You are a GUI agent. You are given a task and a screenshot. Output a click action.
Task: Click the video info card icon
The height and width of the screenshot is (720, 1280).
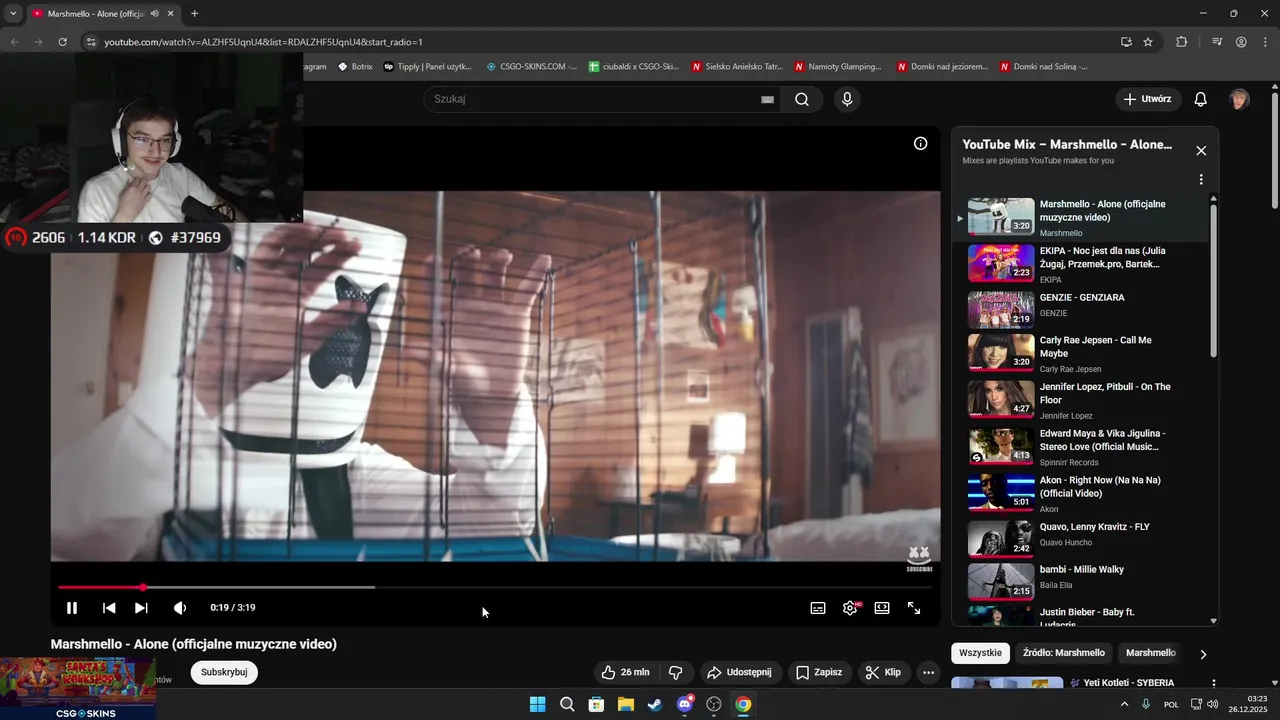pyautogui.click(x=921, y=143)
